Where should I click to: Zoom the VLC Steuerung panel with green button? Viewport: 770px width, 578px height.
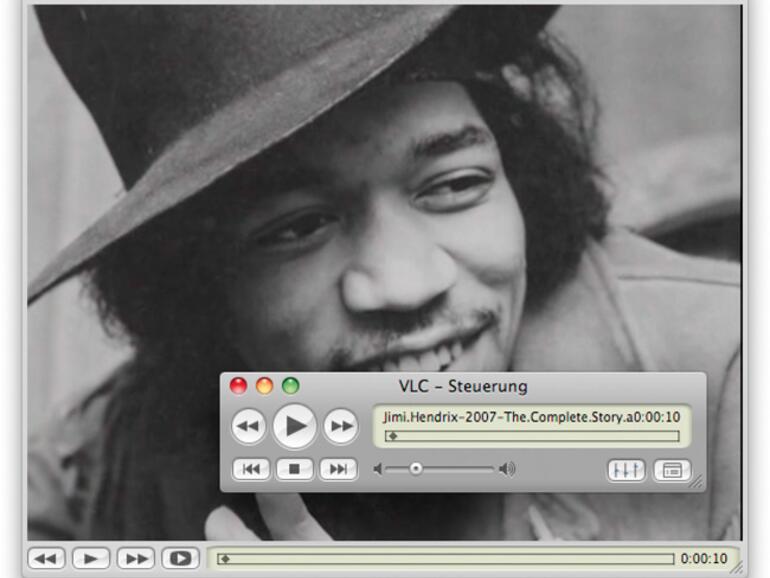coord(291,385)
